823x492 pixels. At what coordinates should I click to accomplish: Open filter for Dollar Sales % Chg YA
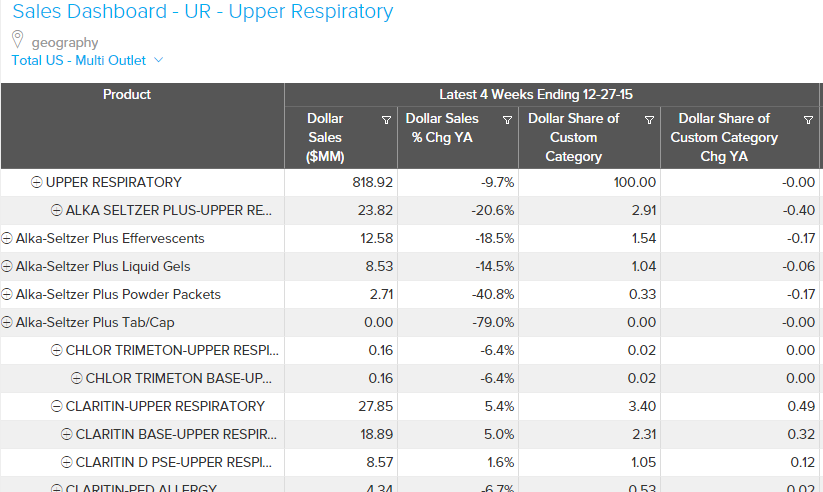(x=507, y=120)
